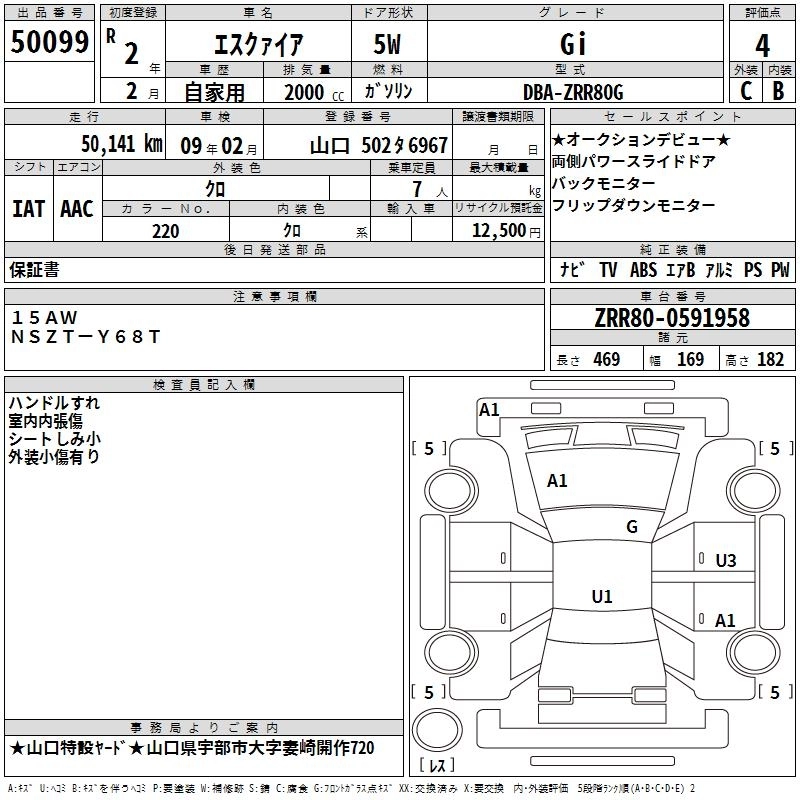Screen dimensions: 800x800
Task: Select the chassis number ZRR80-0591958
Action: 672,318
